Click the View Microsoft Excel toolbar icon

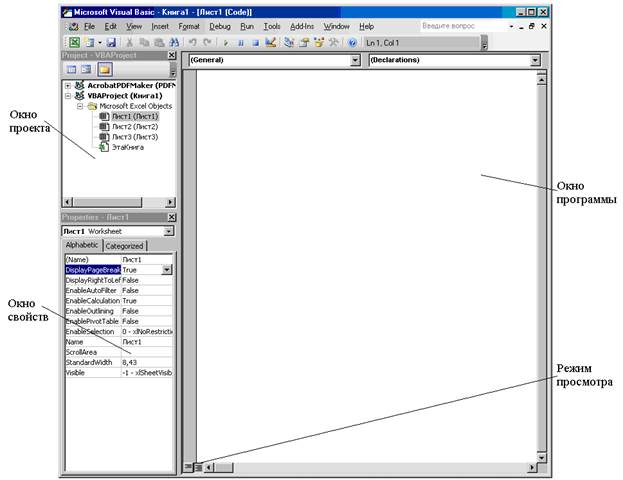click(x=74, y=42)
